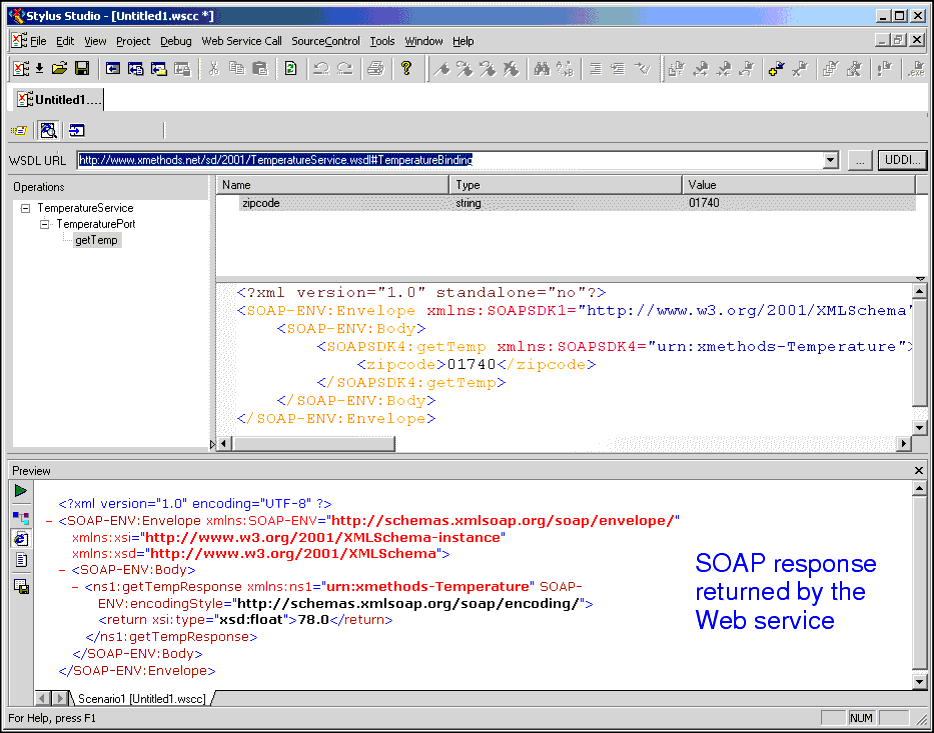Image resolution: width=934 pixels, height=733 pixels.
Task: Collapse the TemperaturePort tree node
Action: [45, 224]
